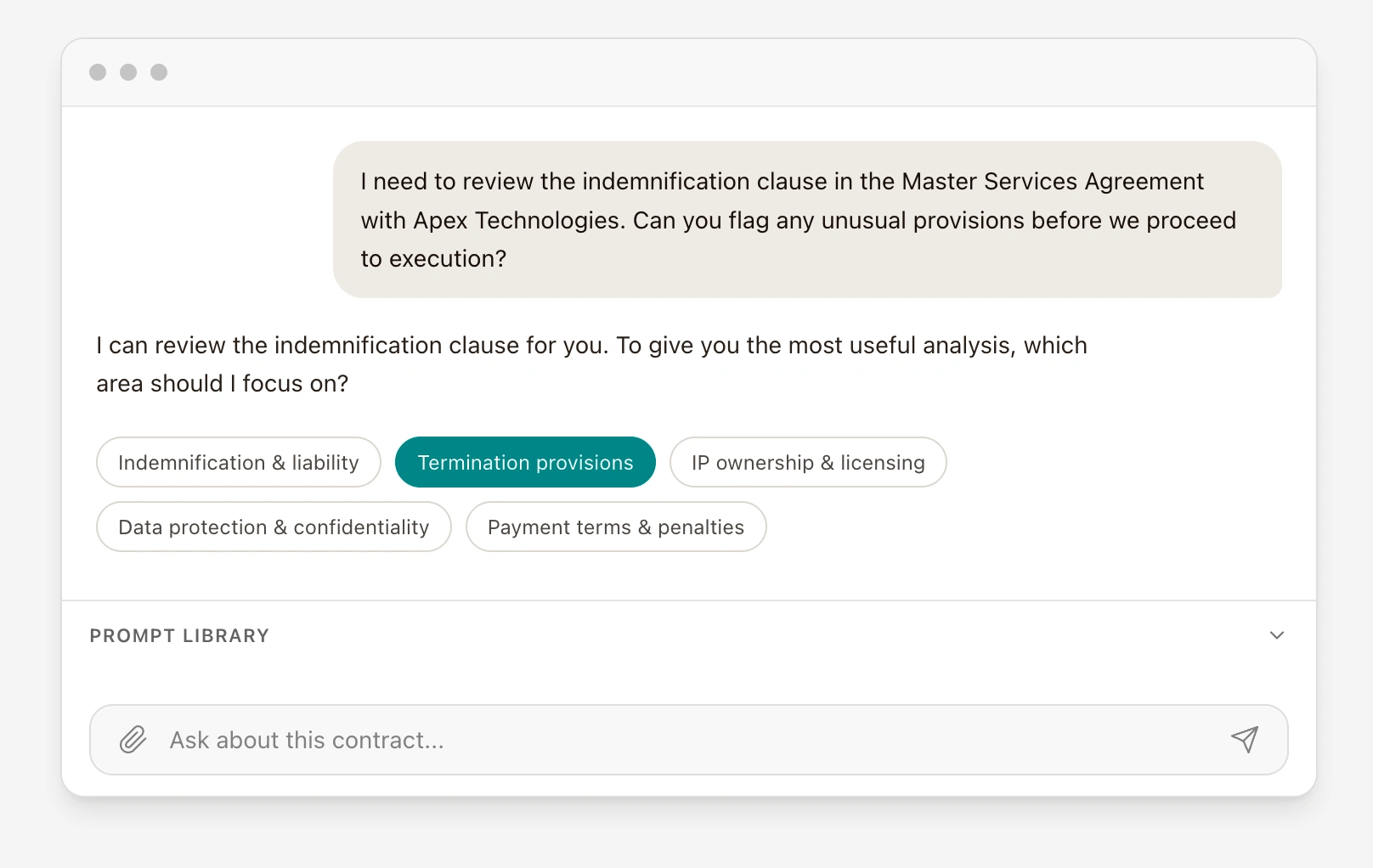Choose Data protection & confidentiality option
The height and width of the screenshot is (868, 1373).
point(274,527)
